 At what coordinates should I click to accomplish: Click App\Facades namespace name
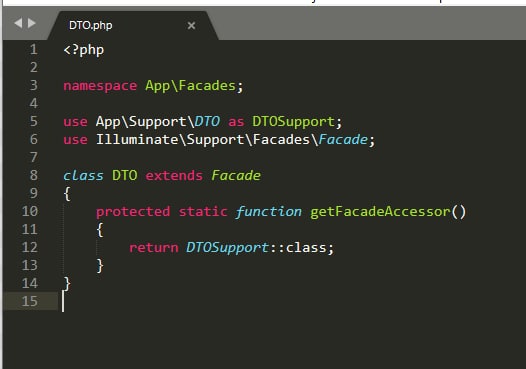190,86
